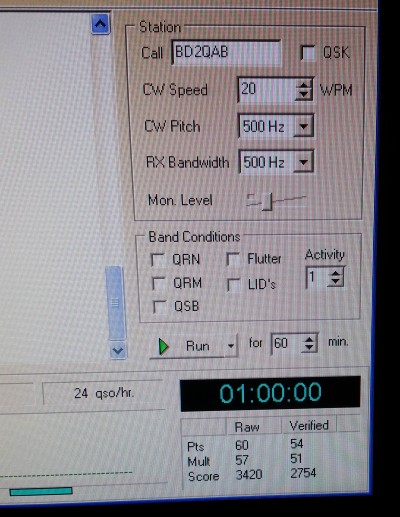Click the green Run play button

[187, 346]
